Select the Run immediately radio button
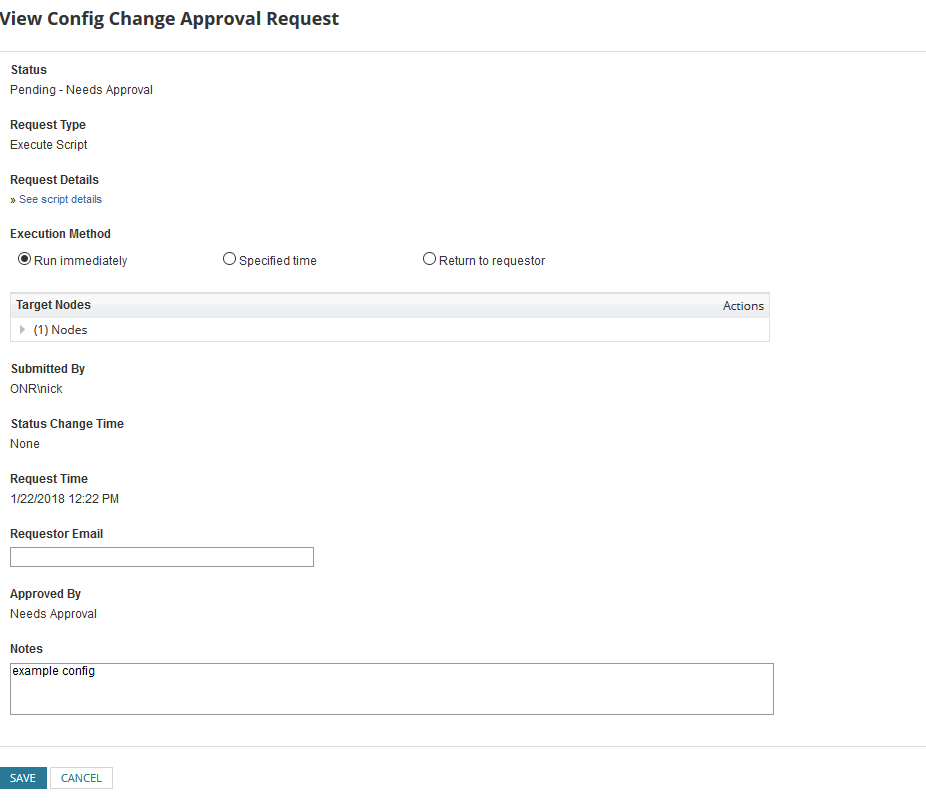926x803 pixels. (x=24, y=259)
